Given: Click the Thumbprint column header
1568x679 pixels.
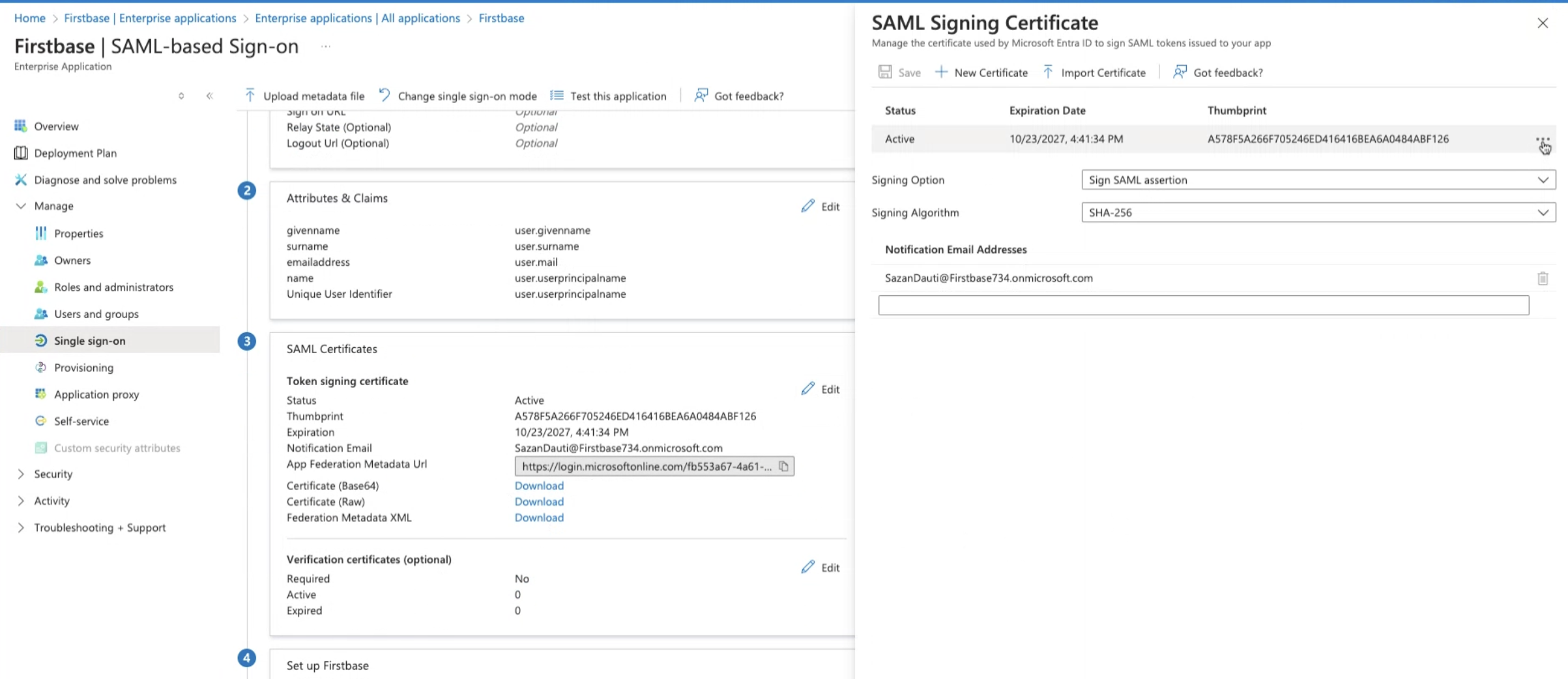Looking at the screenshot, I should click(1236, 110).
